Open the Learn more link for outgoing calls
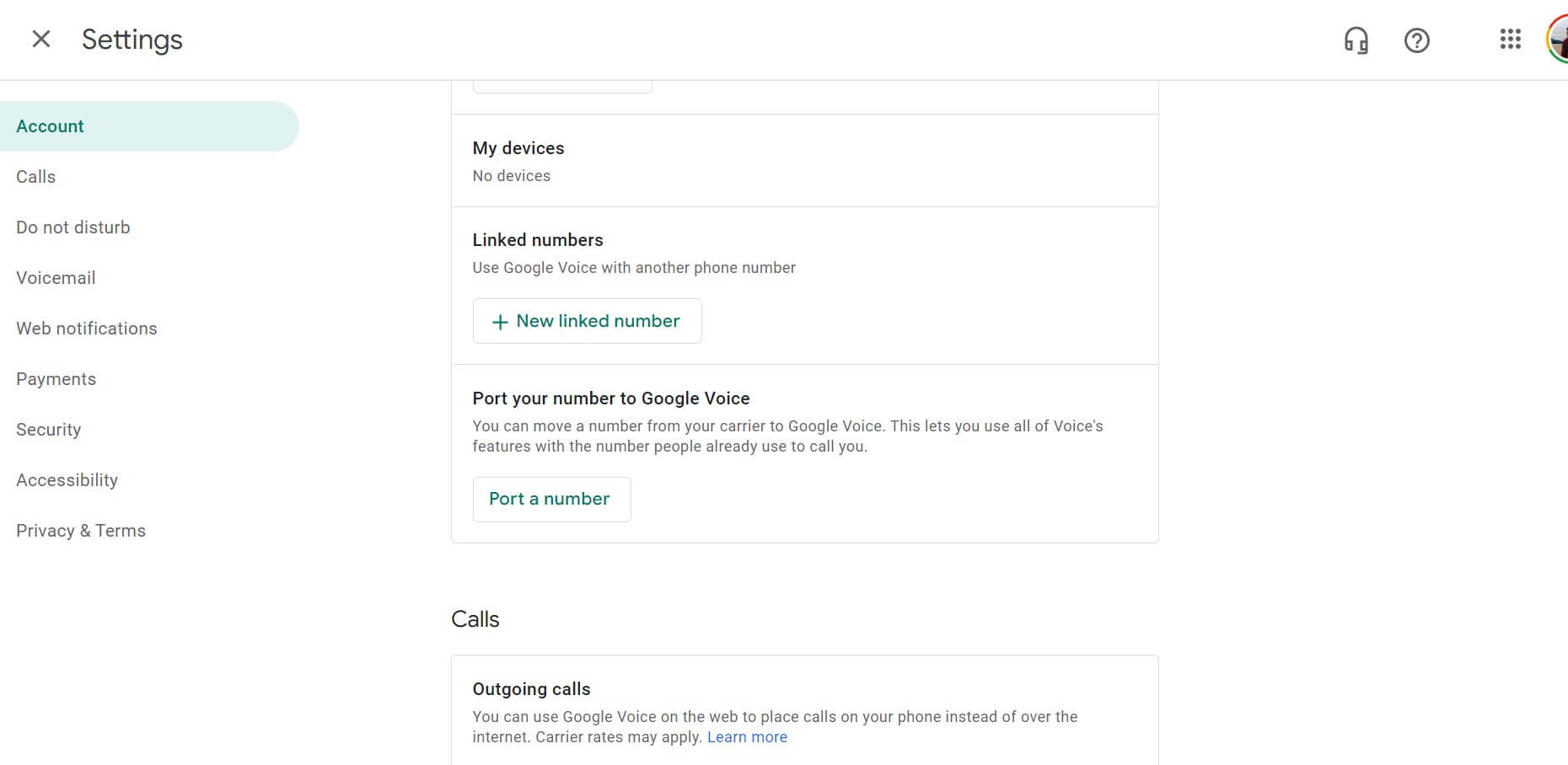Screen dimensions: 1568x765 click(747, 737)
